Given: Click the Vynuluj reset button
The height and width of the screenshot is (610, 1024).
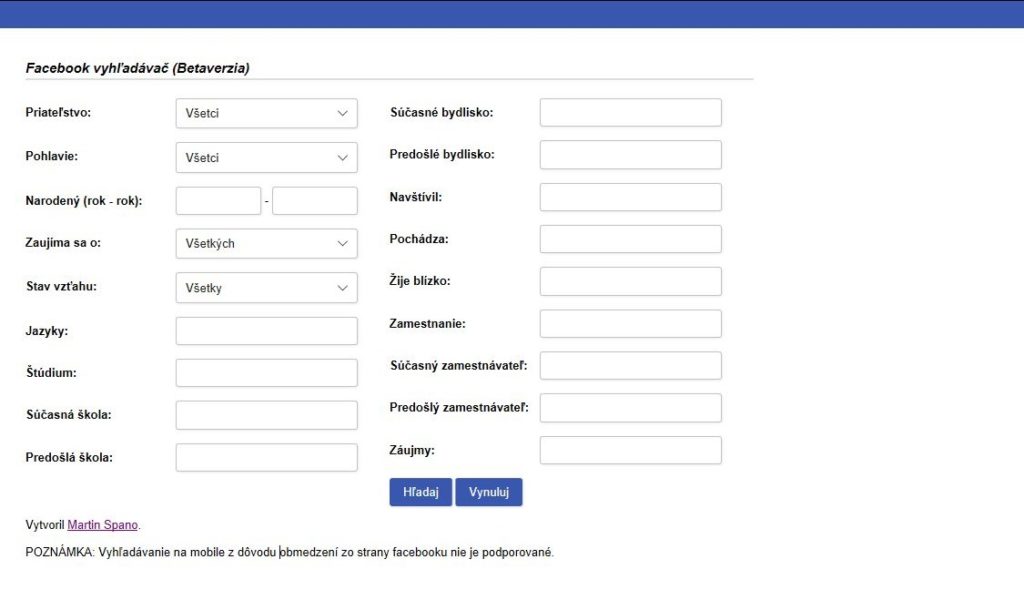Looking at the screenshot, I should coord(488,492).
